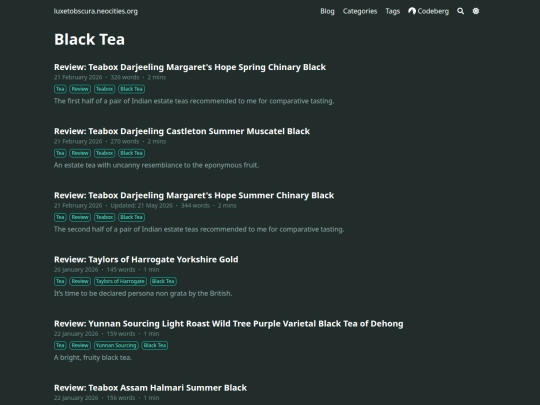540x405 pixels.
Task: Open Margaret's Hope Spring Chinary Black review
Action: 190,67
